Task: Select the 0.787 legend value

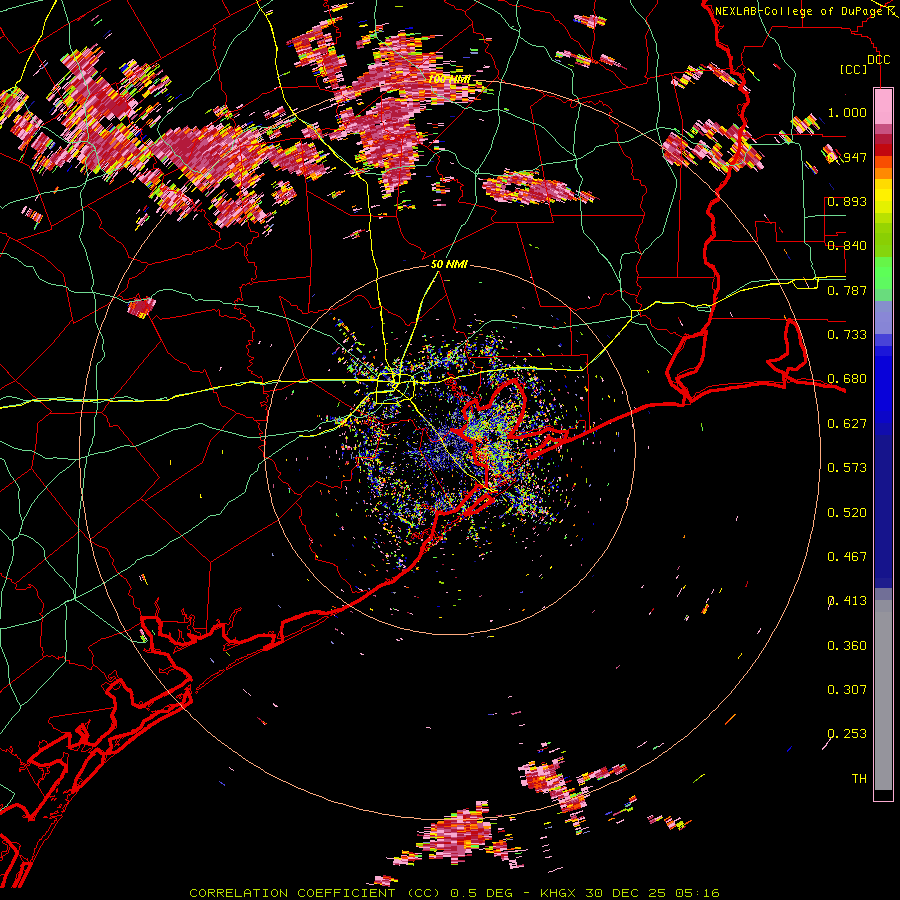Action: pos(847,290)
